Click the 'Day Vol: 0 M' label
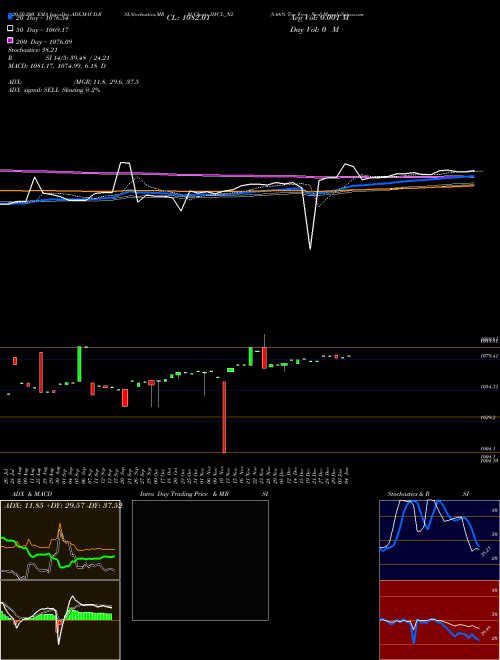The height and width of the screenshot is (660, 500). [314, 29]
